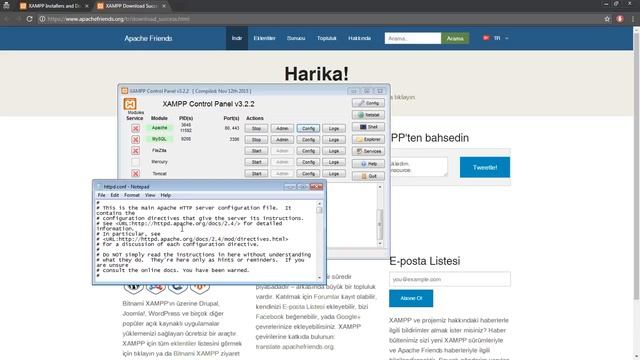This screenshot has height=360, width=640.
Task: Quit the XAMPP Control Panel
Action: click(368, 176)
